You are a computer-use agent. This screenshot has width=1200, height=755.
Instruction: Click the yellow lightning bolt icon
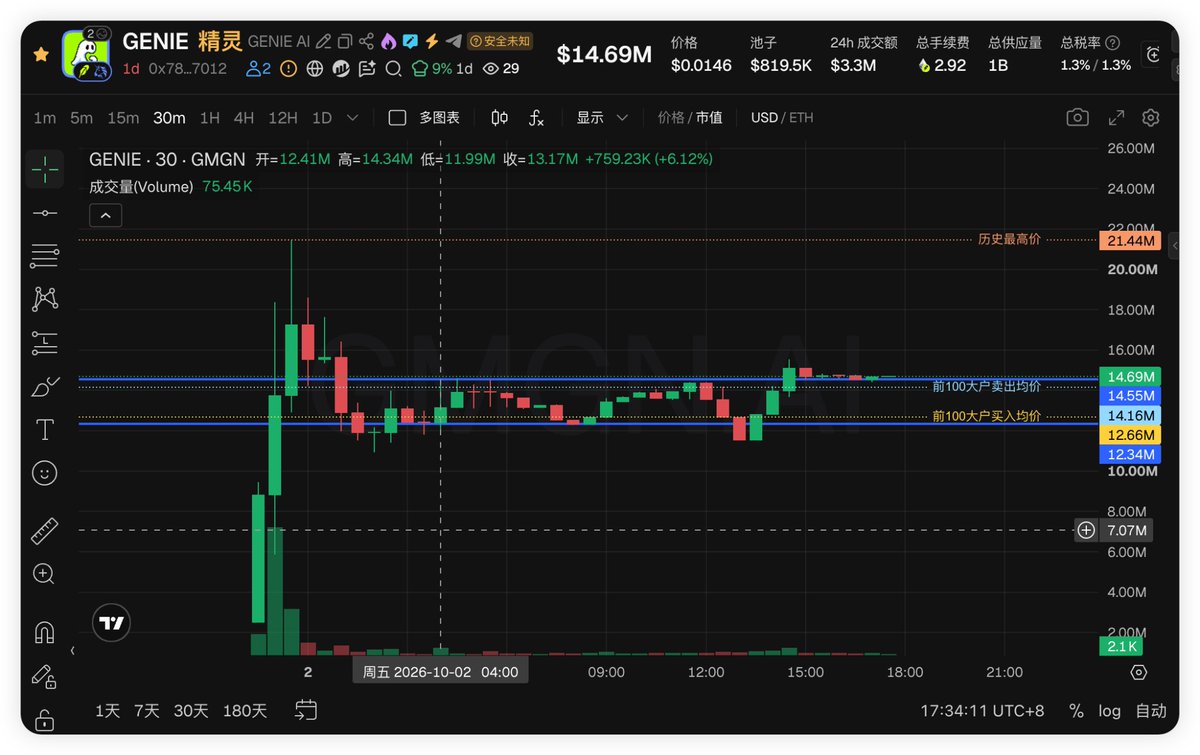click(432, 41)
